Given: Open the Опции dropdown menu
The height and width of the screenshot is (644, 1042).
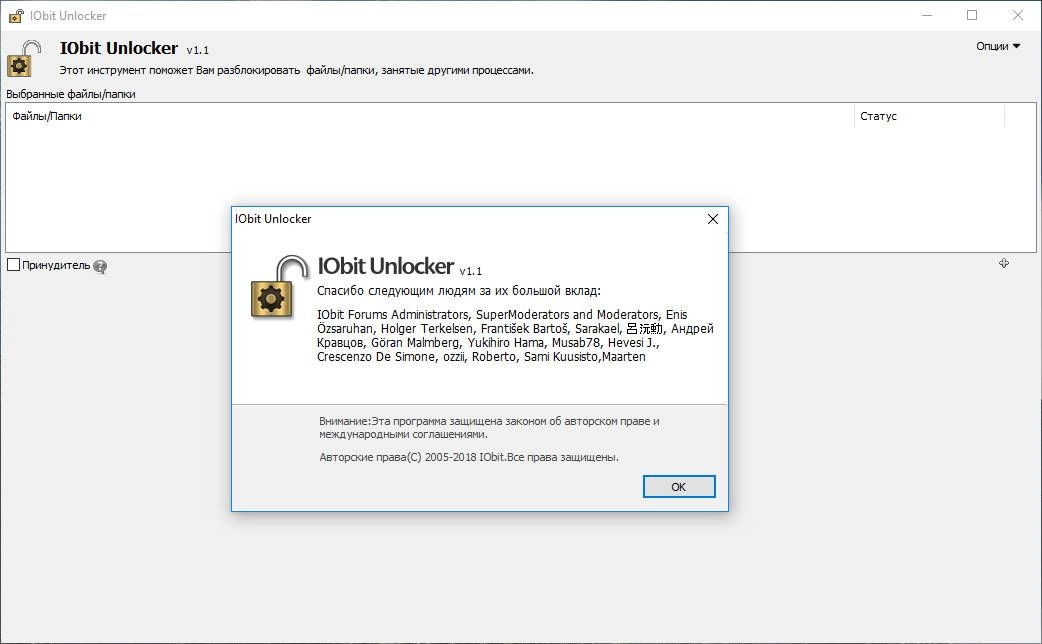Looking at the screenshot, I should pos(997,46).
